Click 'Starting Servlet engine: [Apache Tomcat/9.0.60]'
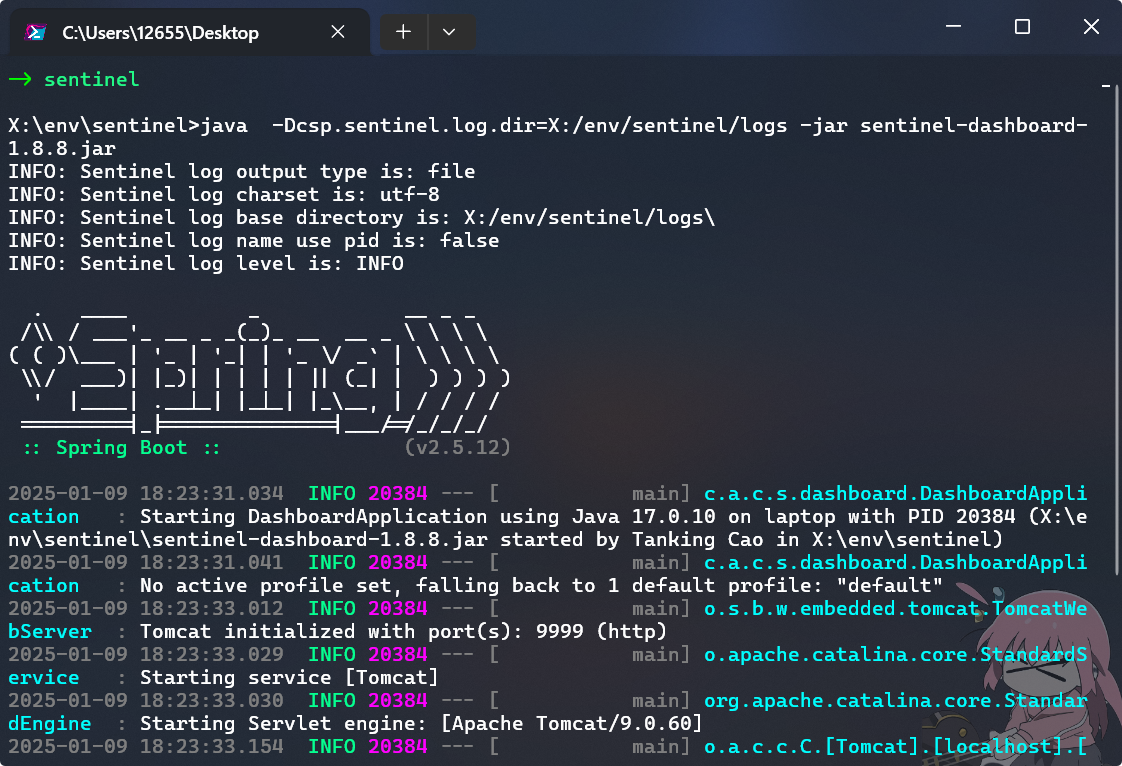This screenshot has height=766, width=1122. (421, 723)
